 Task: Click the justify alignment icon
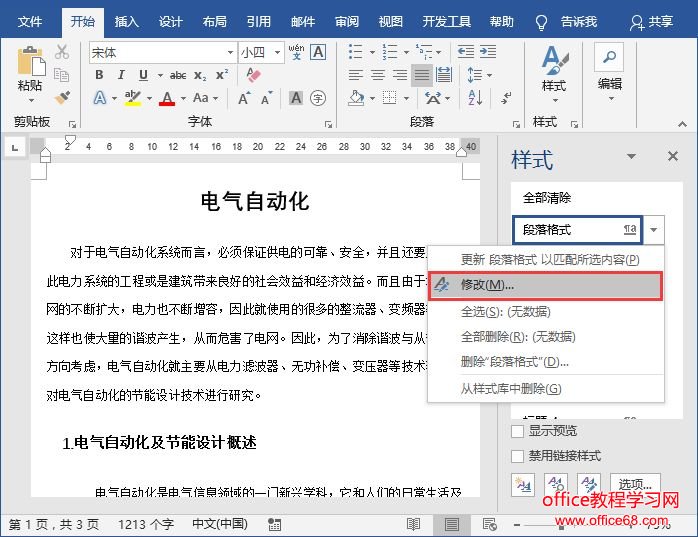click(x=421, y=75)
